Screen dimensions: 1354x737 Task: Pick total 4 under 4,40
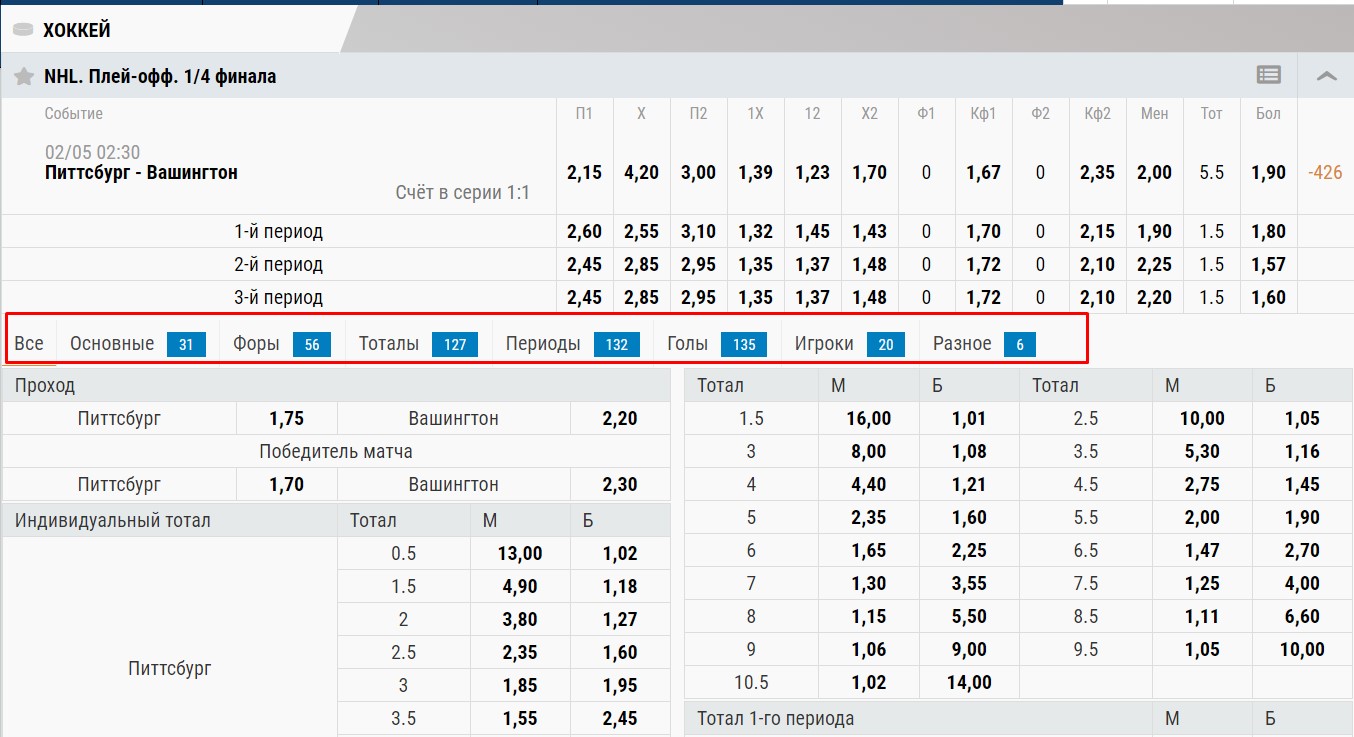pyautogui.click(x=868, y=484)
